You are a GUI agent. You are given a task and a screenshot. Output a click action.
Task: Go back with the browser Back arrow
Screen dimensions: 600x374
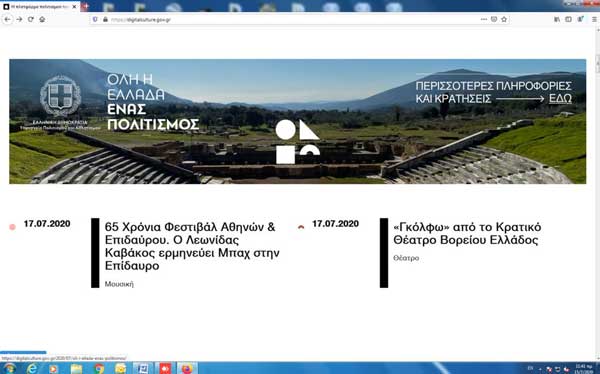pos(7,20)
